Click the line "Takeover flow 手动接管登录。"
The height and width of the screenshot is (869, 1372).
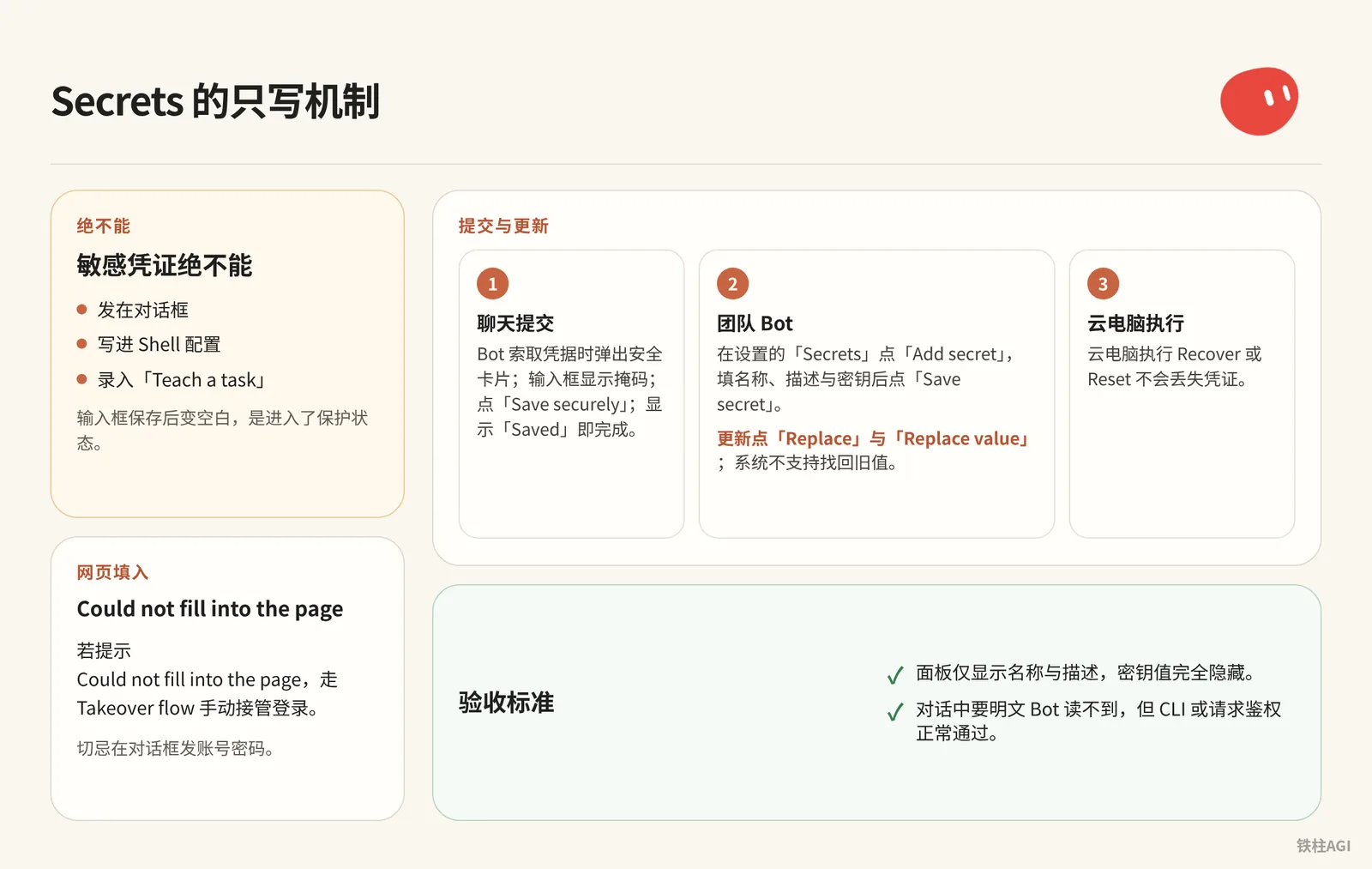(199, 708)
